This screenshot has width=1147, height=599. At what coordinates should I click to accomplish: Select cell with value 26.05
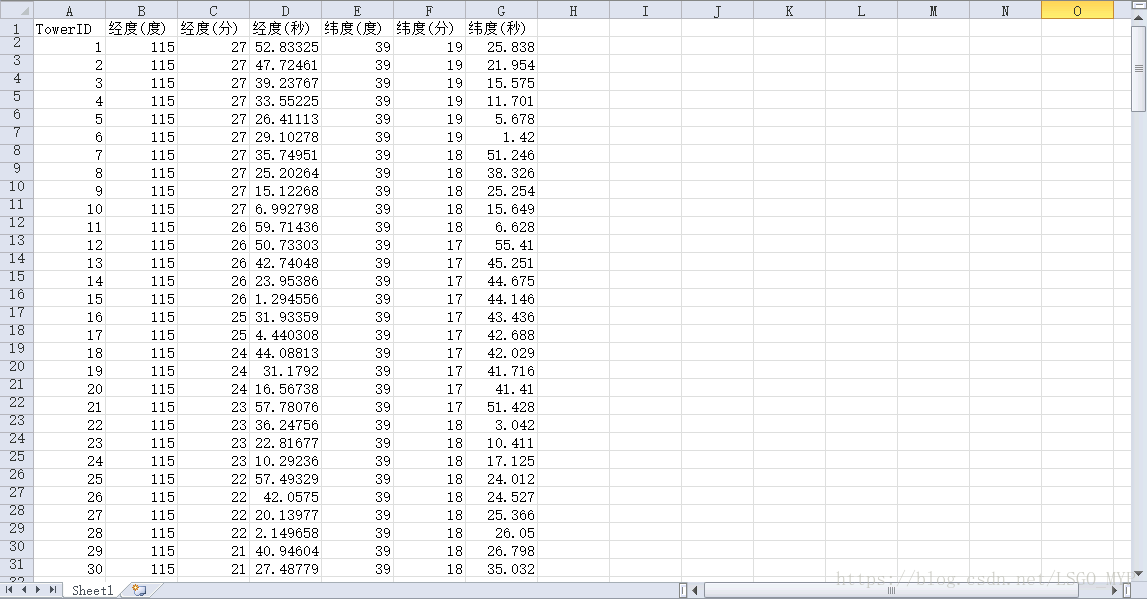tap(501, 533)
